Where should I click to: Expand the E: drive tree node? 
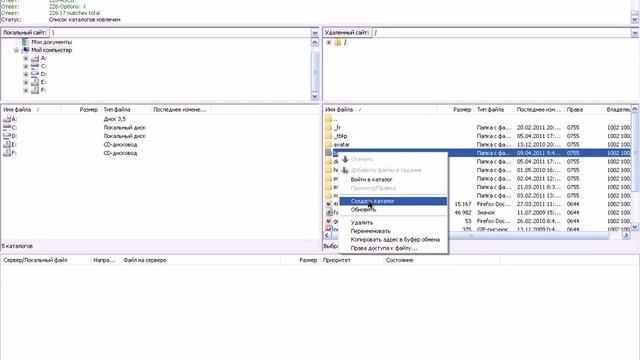[26, 82]
